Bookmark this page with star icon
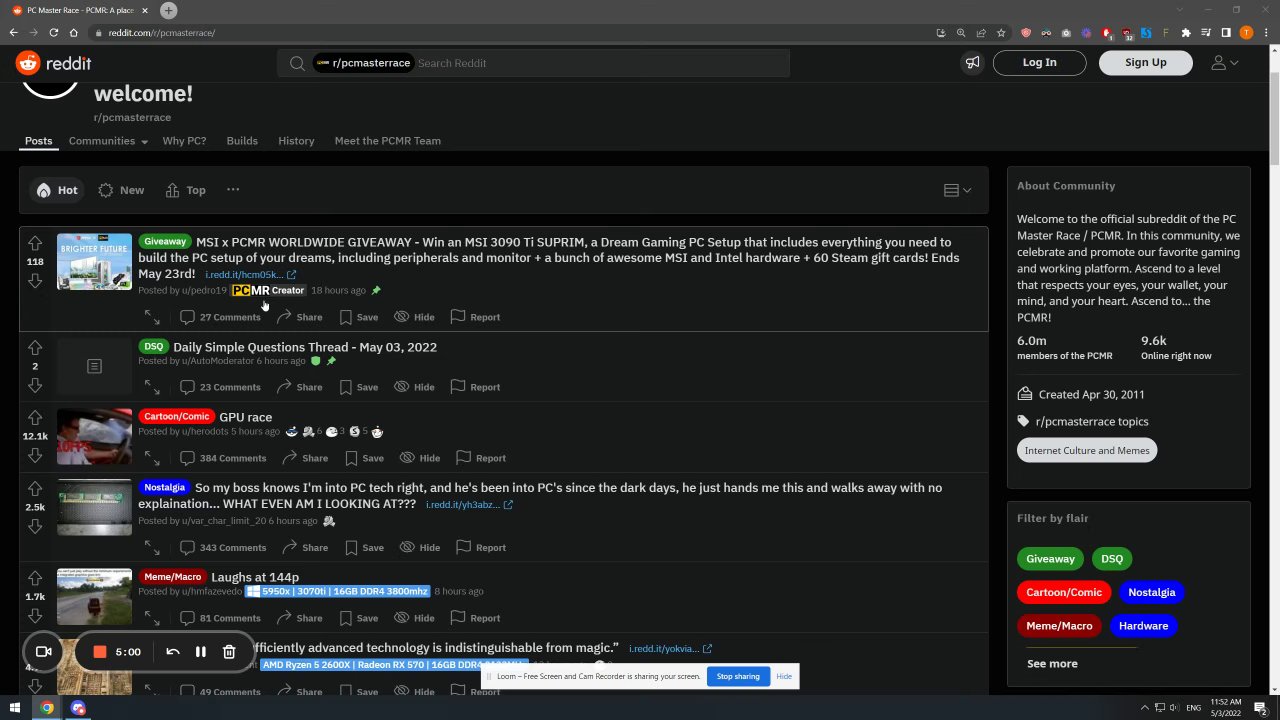Image resolution: width=1280 pixels, height=720 pixels. click(x=1001, y=32)
